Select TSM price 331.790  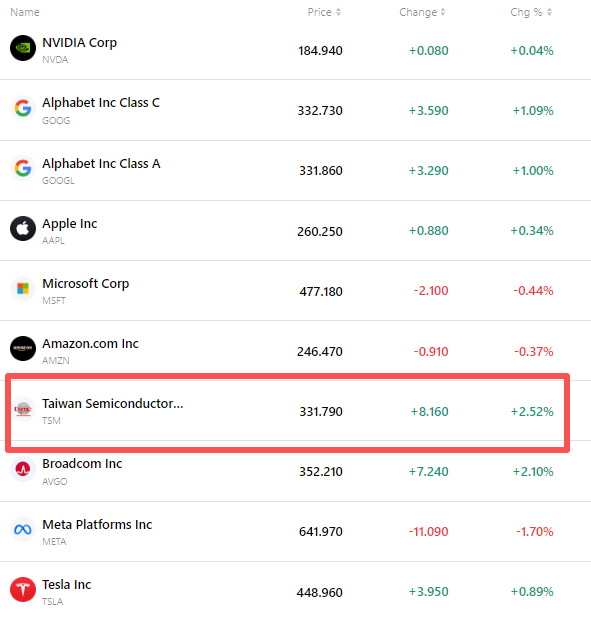(321, 412)
